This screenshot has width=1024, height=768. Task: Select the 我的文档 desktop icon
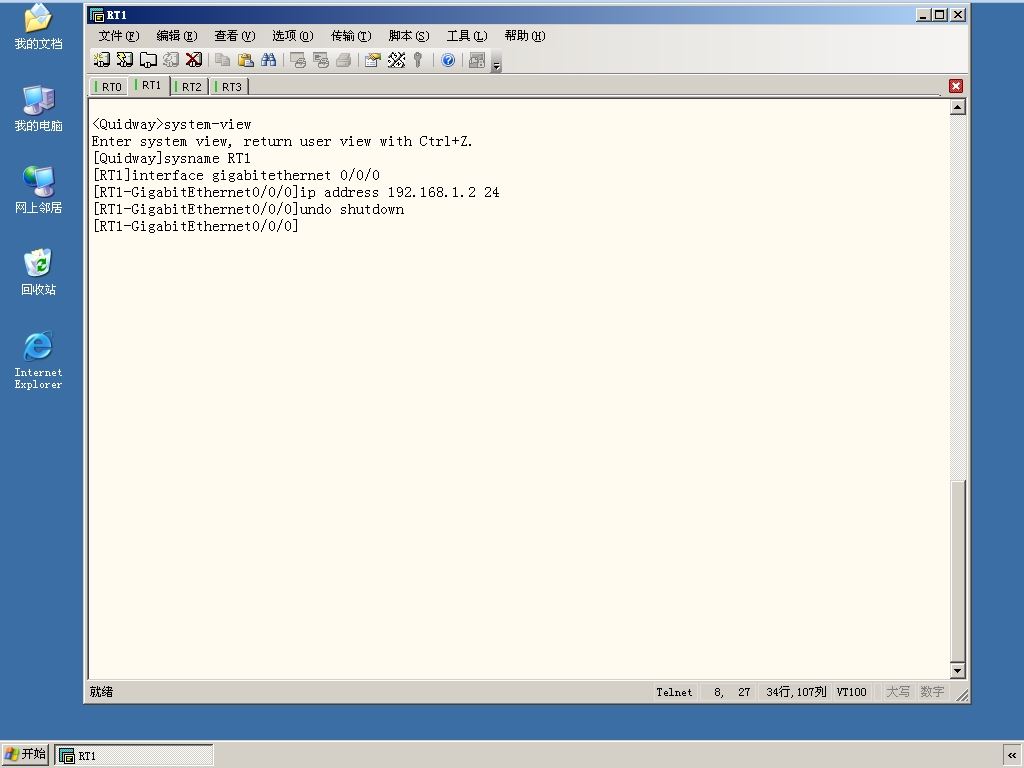[39, 27]
